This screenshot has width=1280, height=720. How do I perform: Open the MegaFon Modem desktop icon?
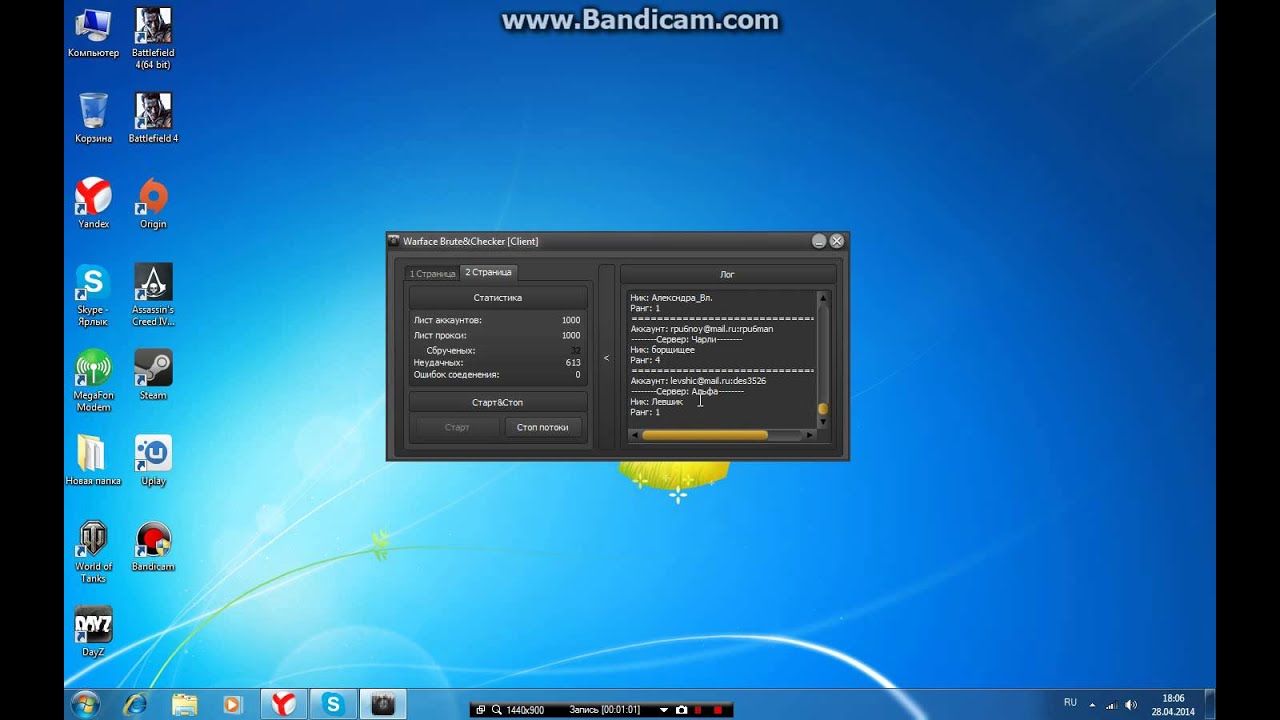[93, 380]
